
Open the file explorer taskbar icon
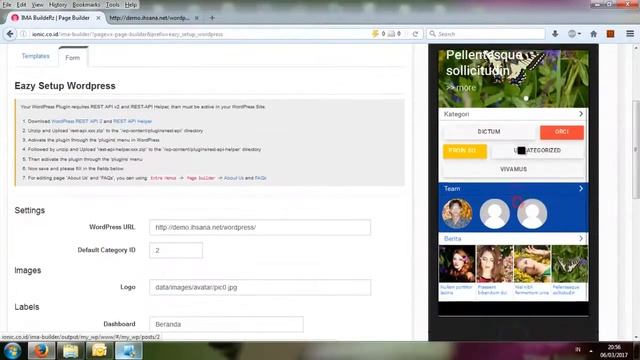coord(70,351)
